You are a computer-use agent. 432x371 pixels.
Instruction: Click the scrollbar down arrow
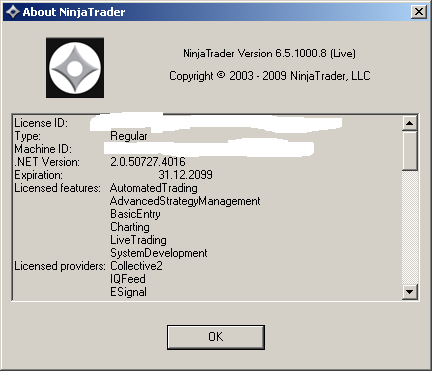(409, 292)
